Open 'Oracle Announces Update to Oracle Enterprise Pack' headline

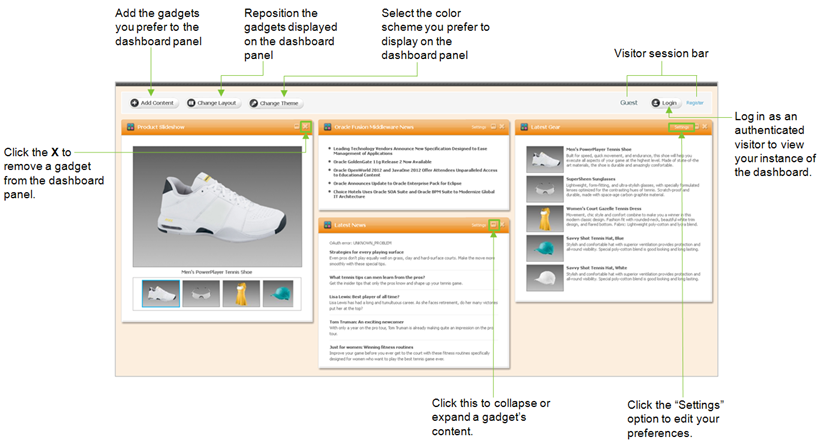click(397, 183)
